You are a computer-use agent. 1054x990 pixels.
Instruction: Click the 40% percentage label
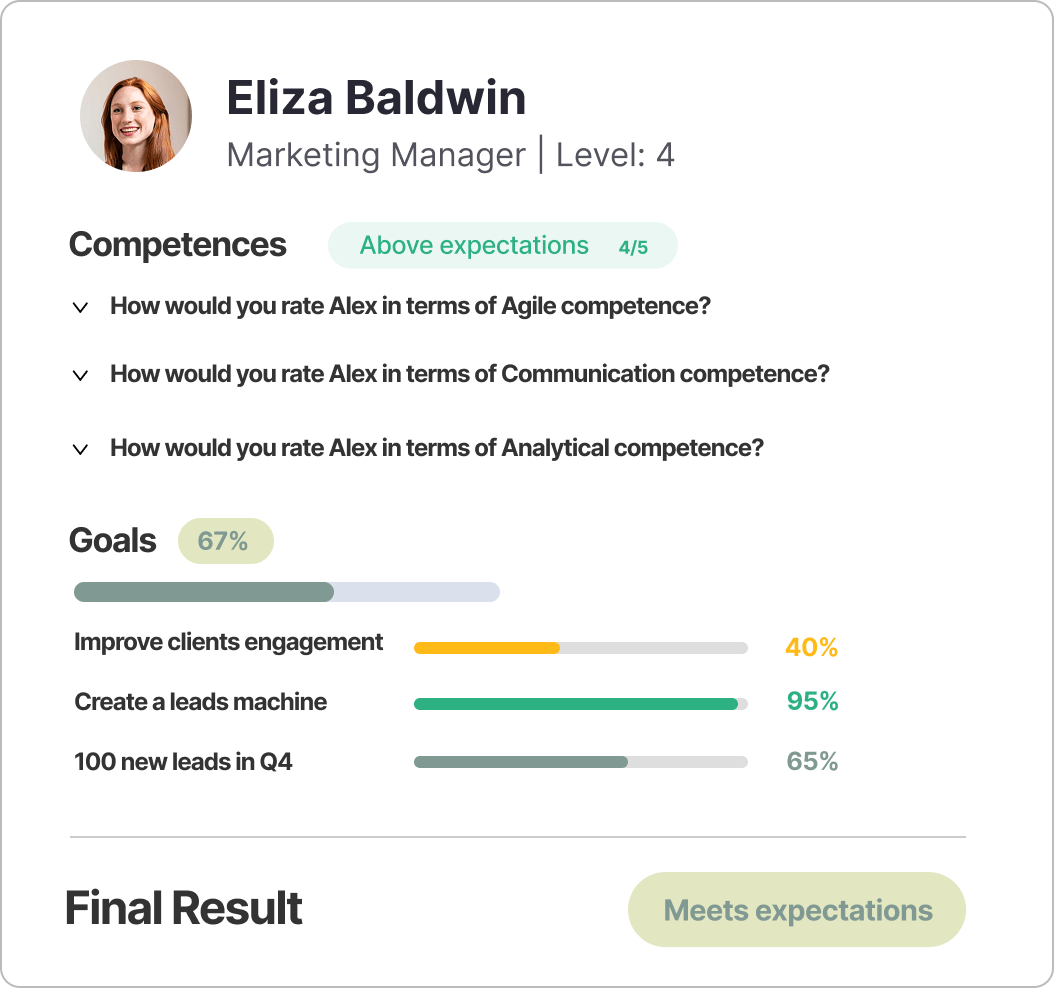(811, 647)
